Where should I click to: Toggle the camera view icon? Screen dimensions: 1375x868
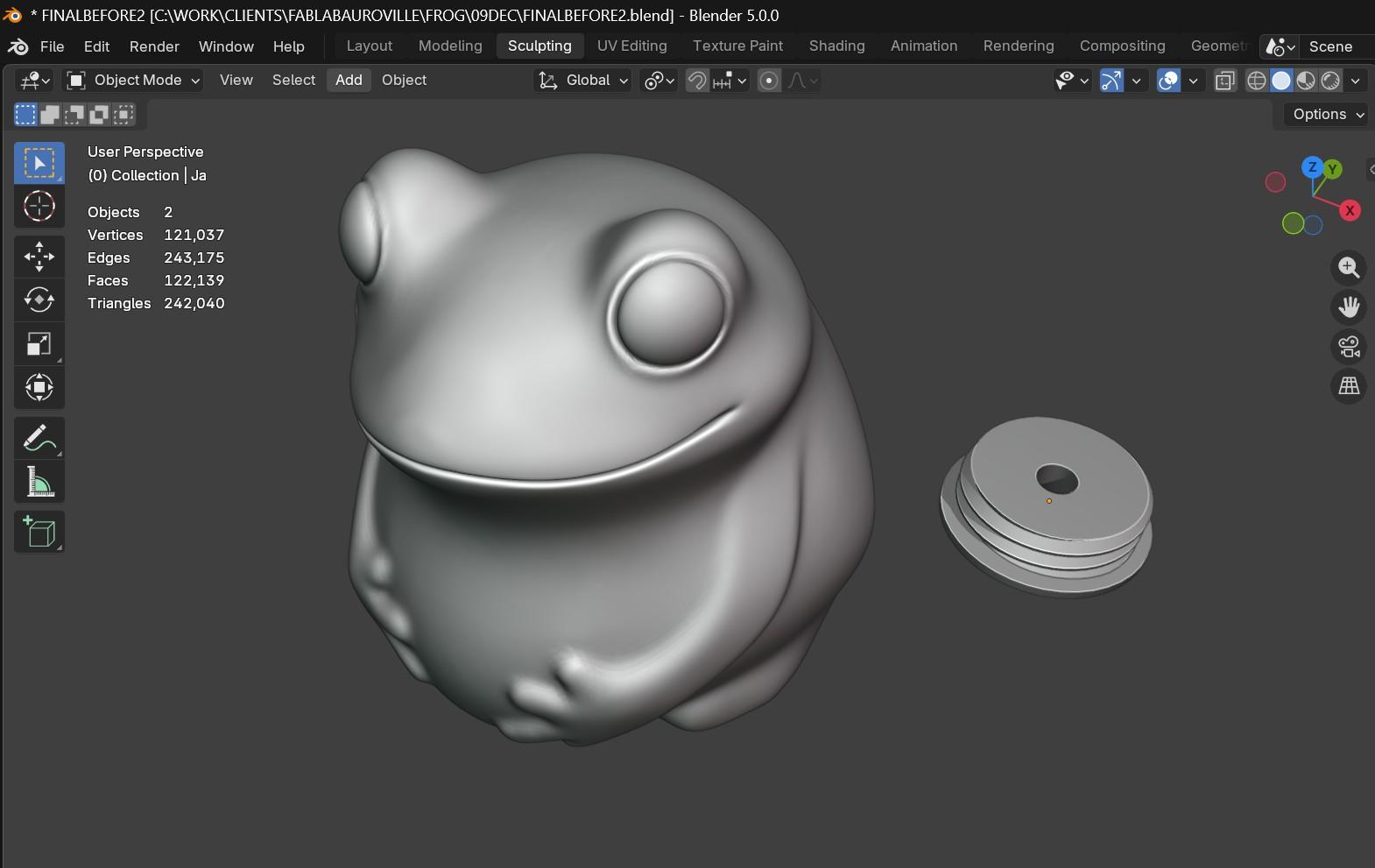(1349, 346)
